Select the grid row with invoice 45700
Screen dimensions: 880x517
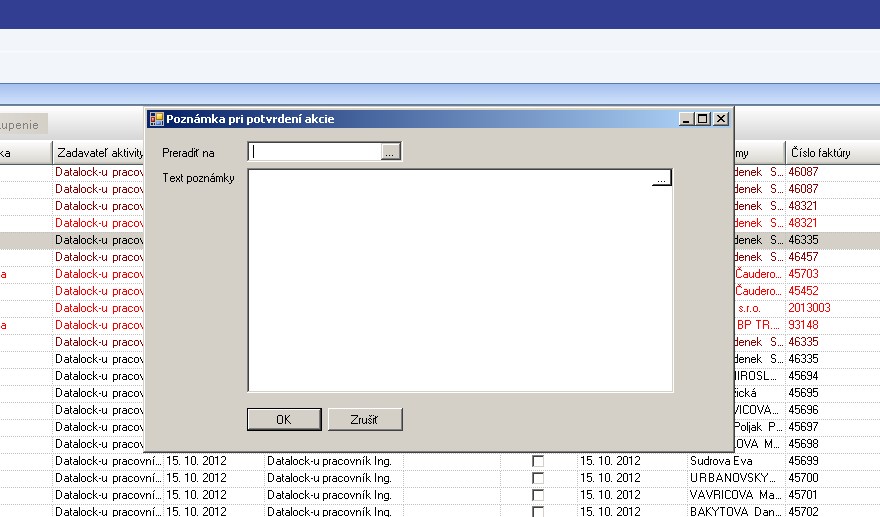pyautogui.click(x=440, y=478)
